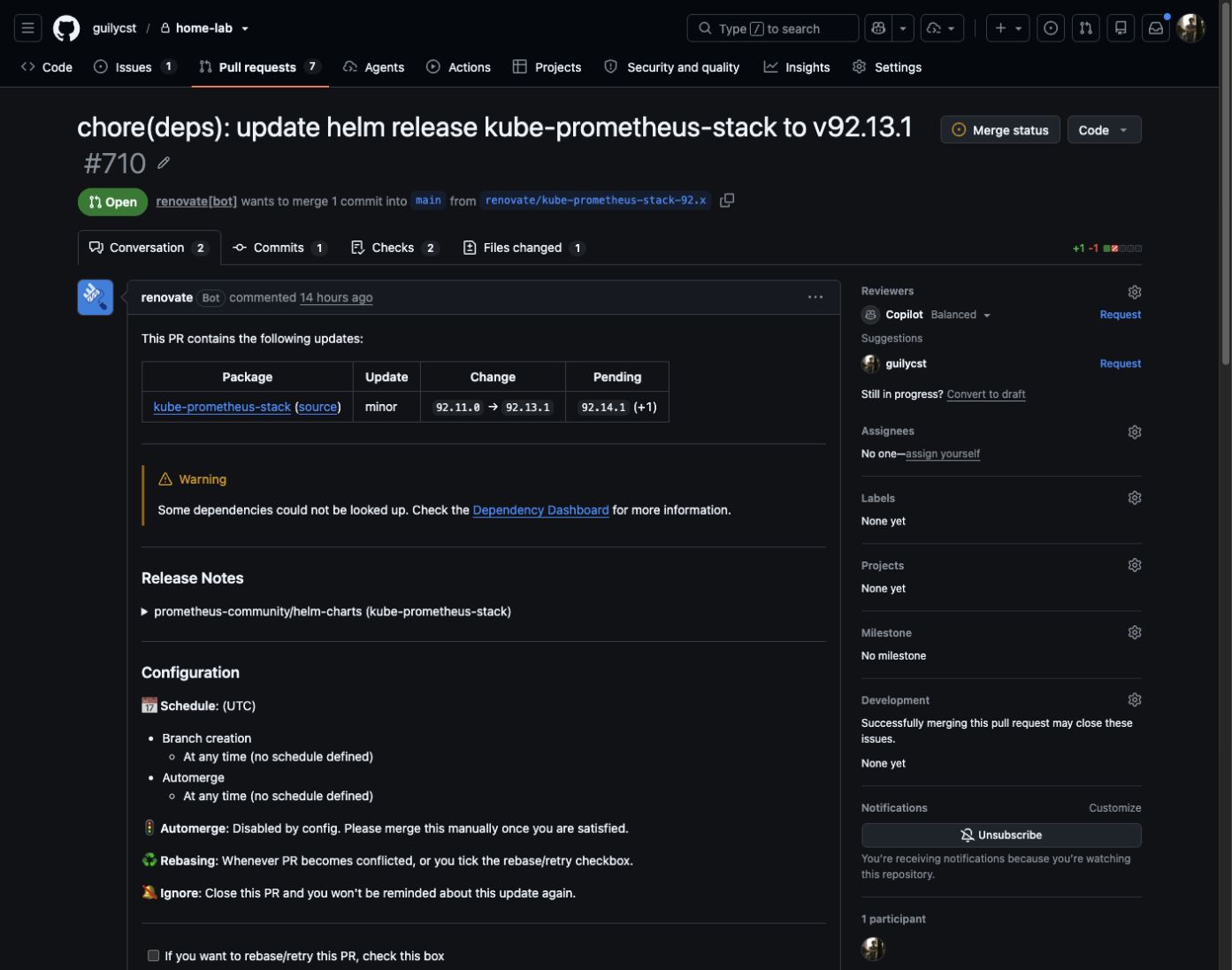This screenshot has width=1232, height=970.
Task: Open the Copilot Balanced review dropdown
Action: (960, 315)
